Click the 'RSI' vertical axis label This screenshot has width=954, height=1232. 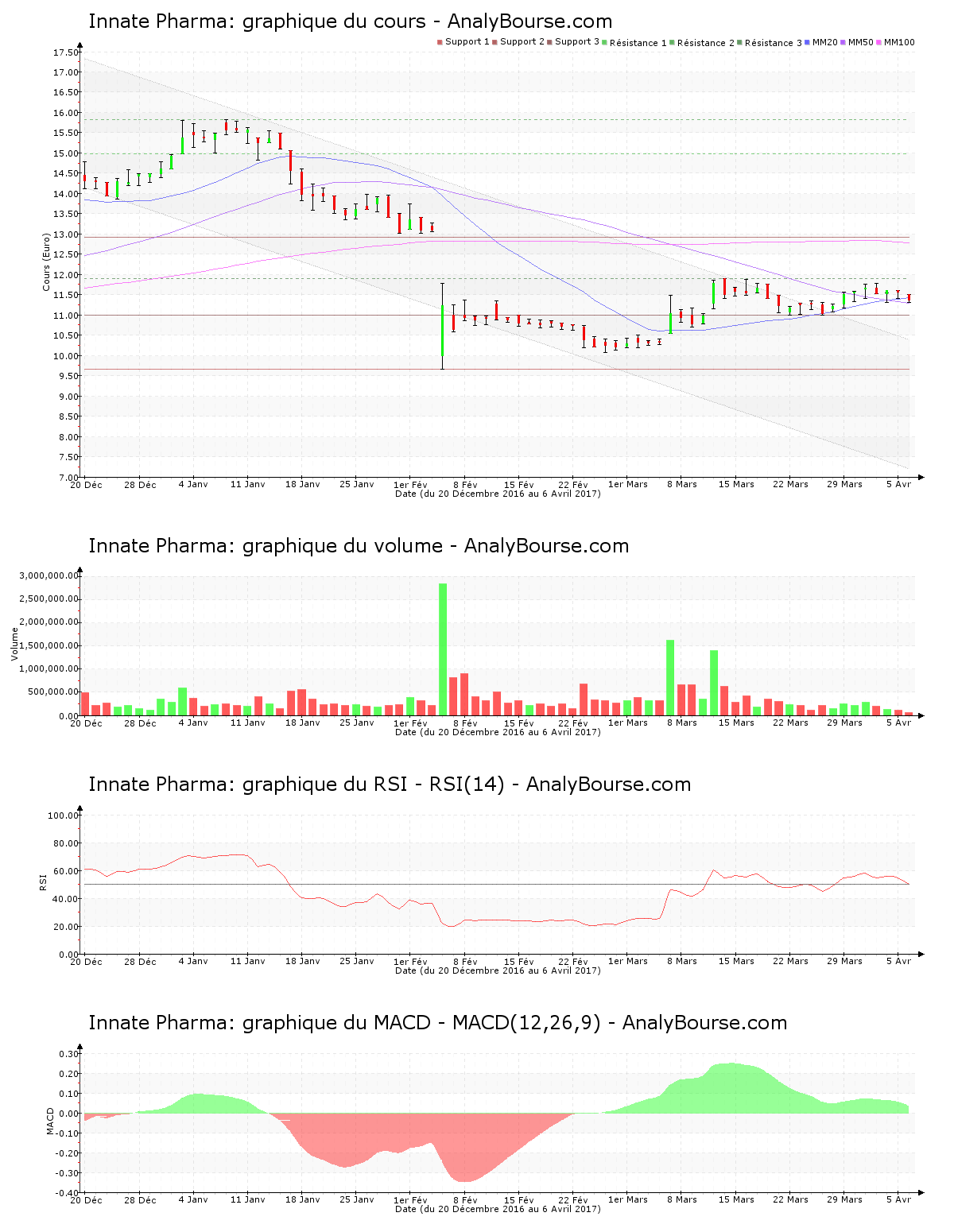43,881
